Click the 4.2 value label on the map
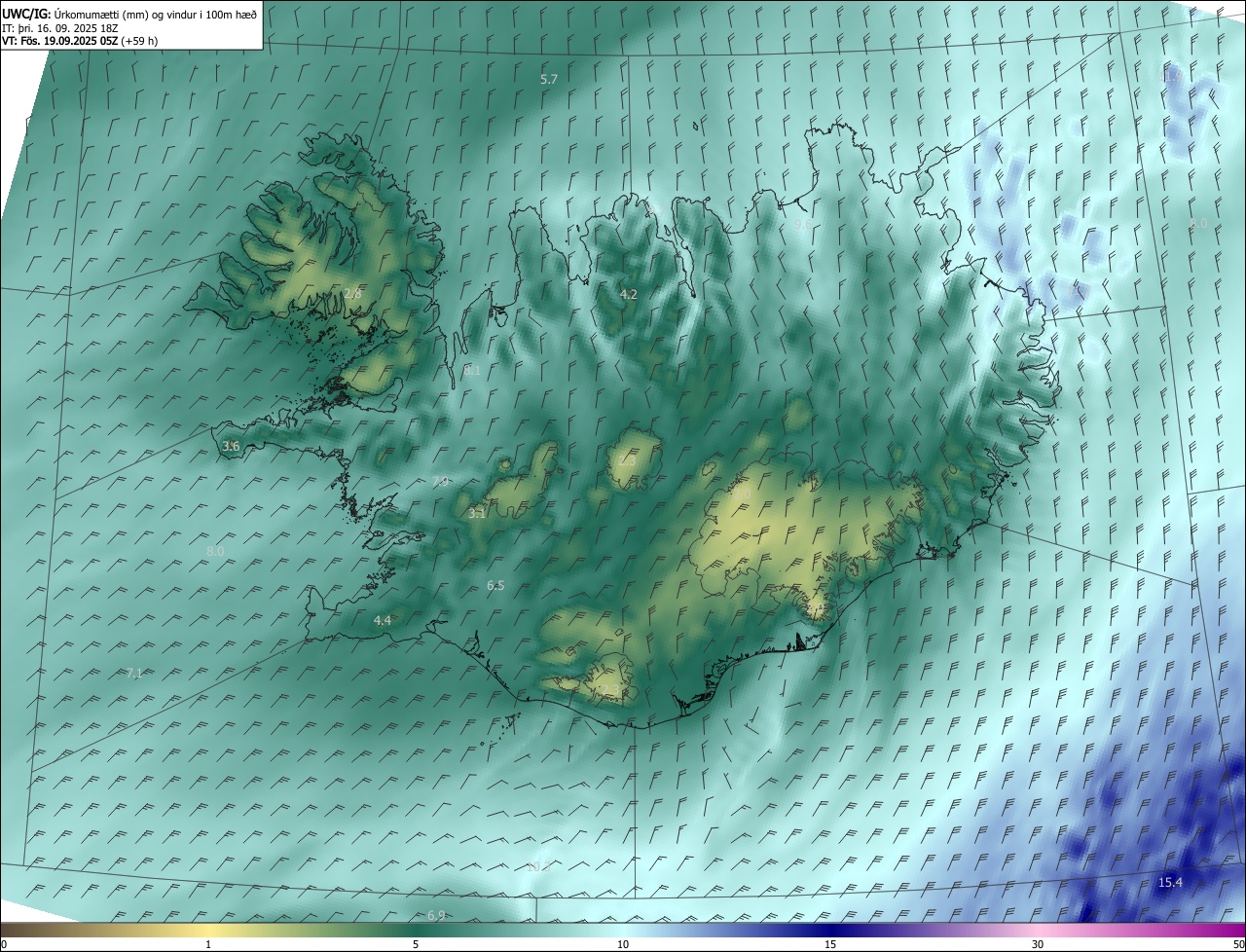Image resolution: width=1246 pixels, height=952 pixels. click(x=629, y=294)
